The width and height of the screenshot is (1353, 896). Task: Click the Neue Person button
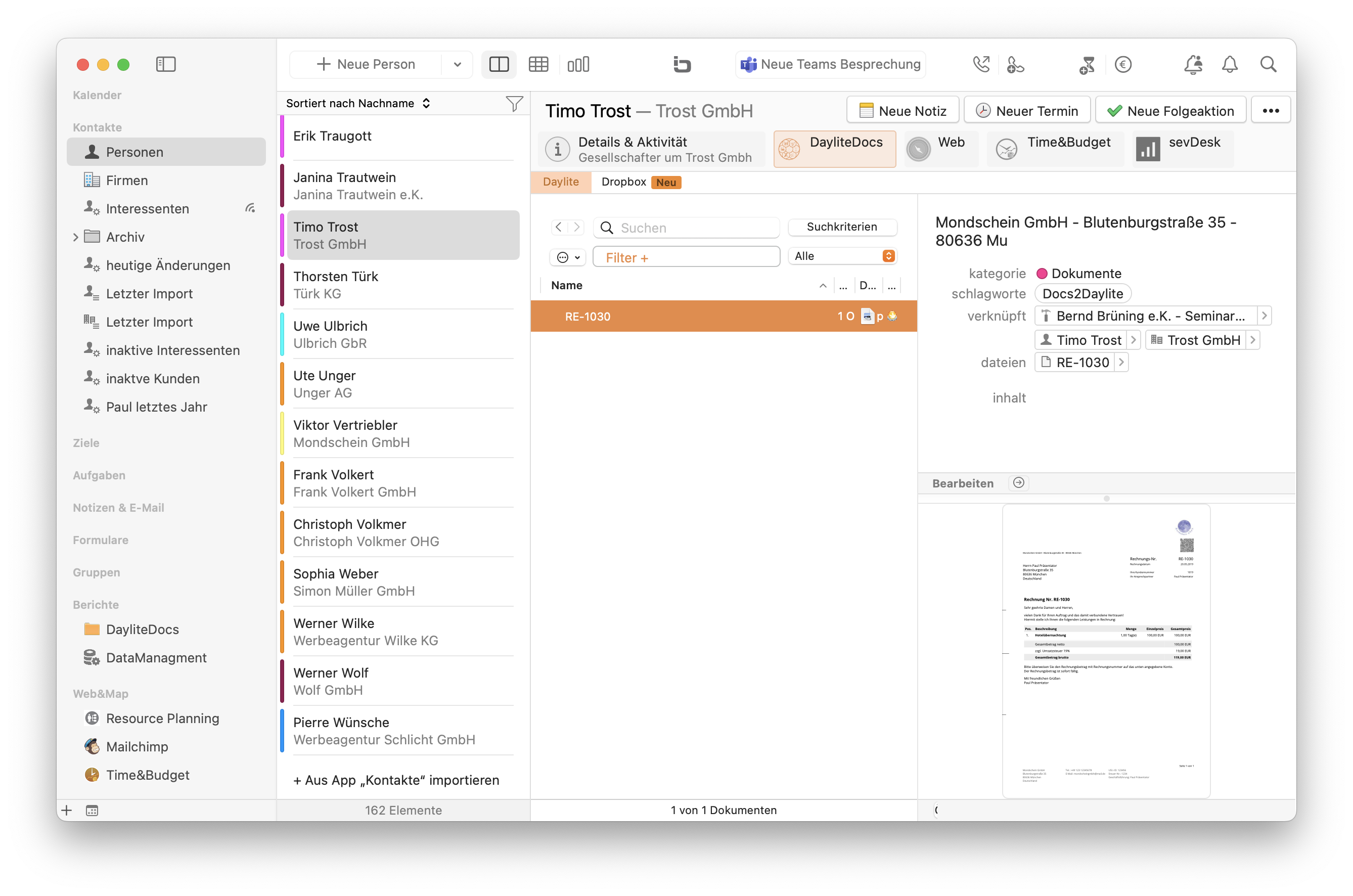pyautogui.click(x=366, y=64)
